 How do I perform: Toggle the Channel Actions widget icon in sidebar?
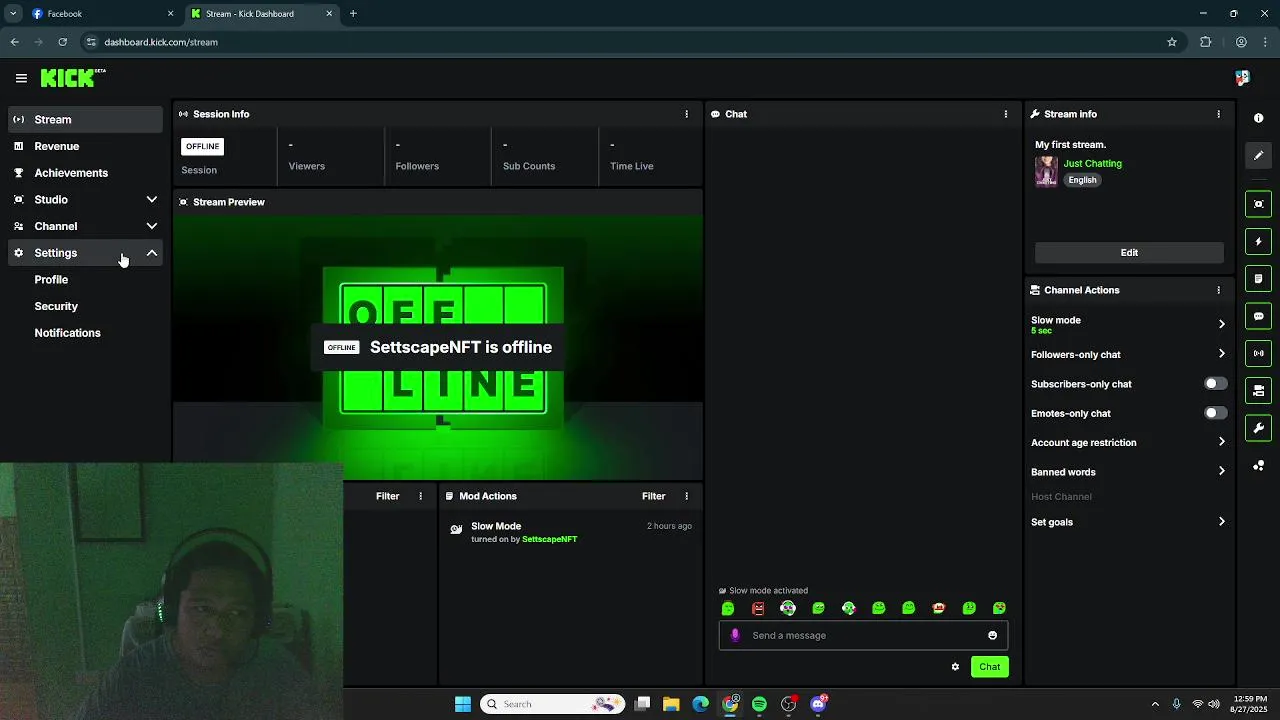(x=1258, y=391)
